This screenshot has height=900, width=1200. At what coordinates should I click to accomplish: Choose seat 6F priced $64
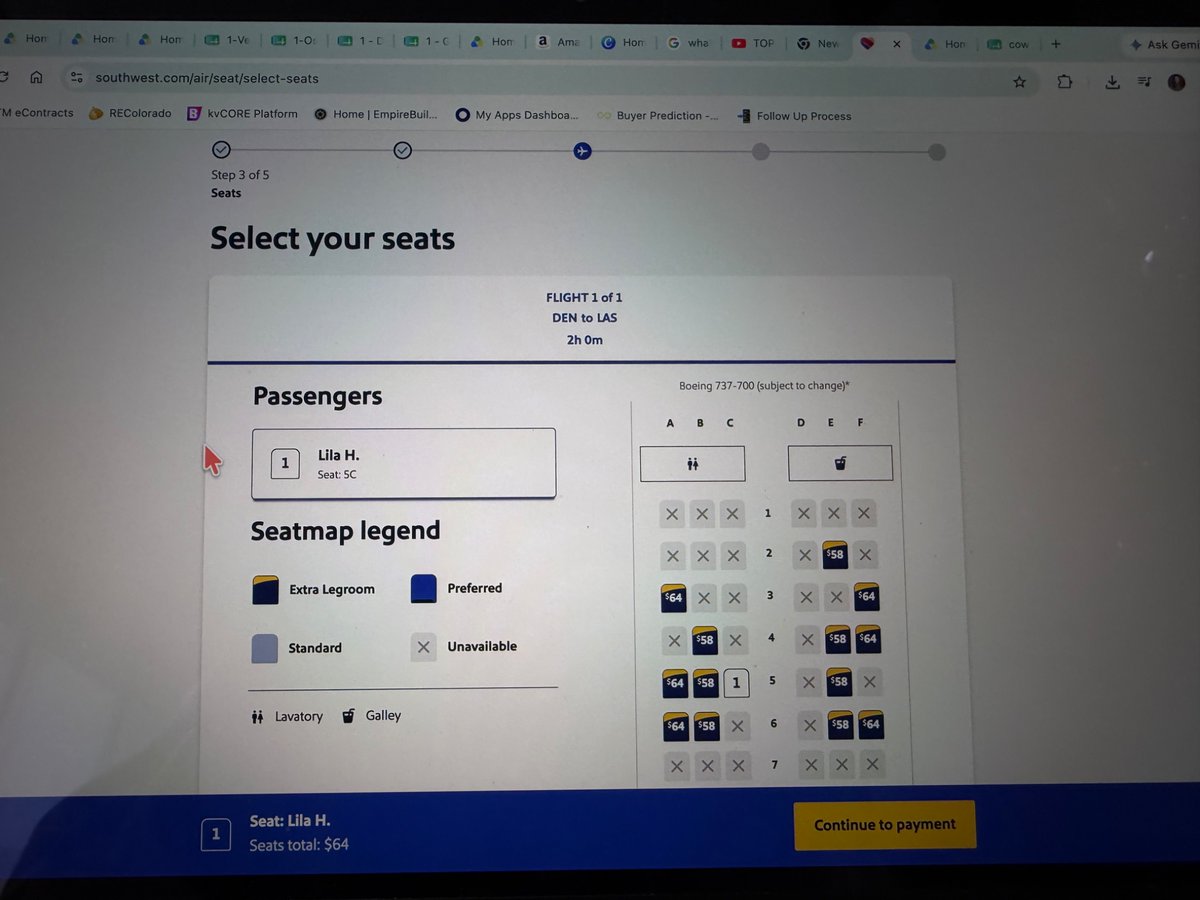871,724
